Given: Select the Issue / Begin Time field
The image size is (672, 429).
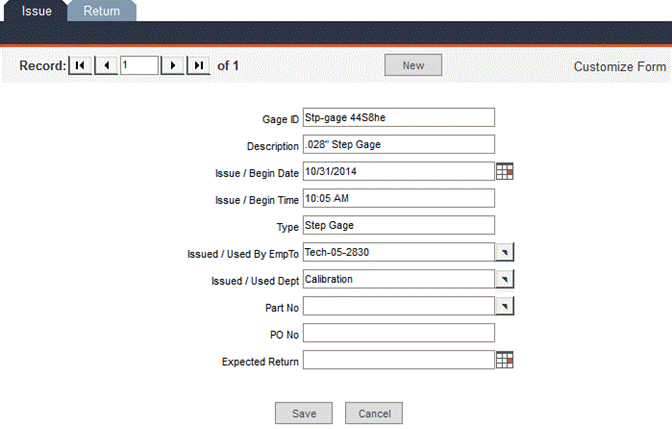Looking at the screenshot, I should pos(398,198).
